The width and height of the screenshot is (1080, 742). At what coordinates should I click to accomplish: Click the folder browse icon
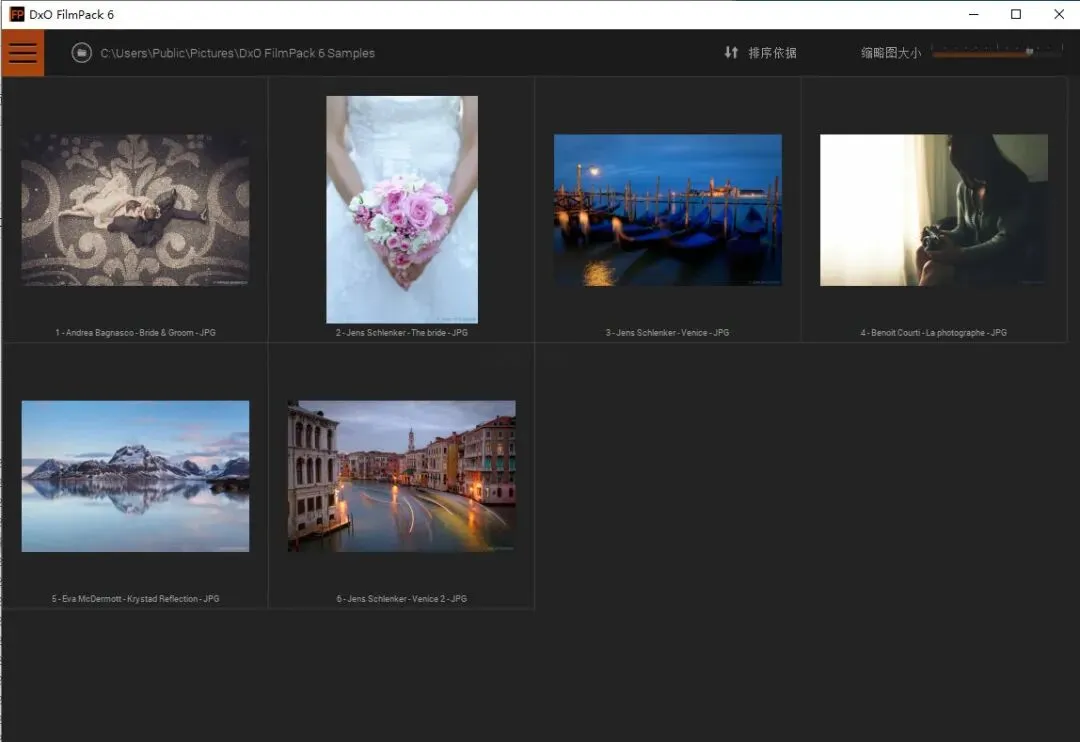(81, 53)
